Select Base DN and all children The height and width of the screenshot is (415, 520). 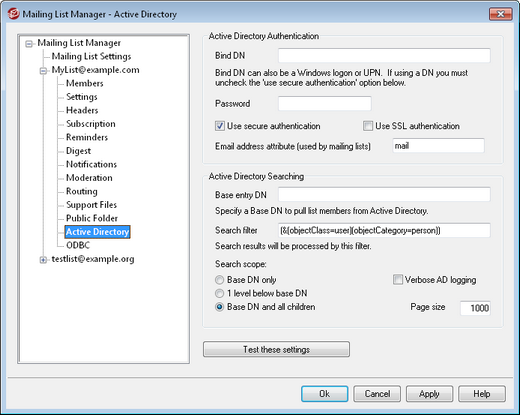(219, 307)
